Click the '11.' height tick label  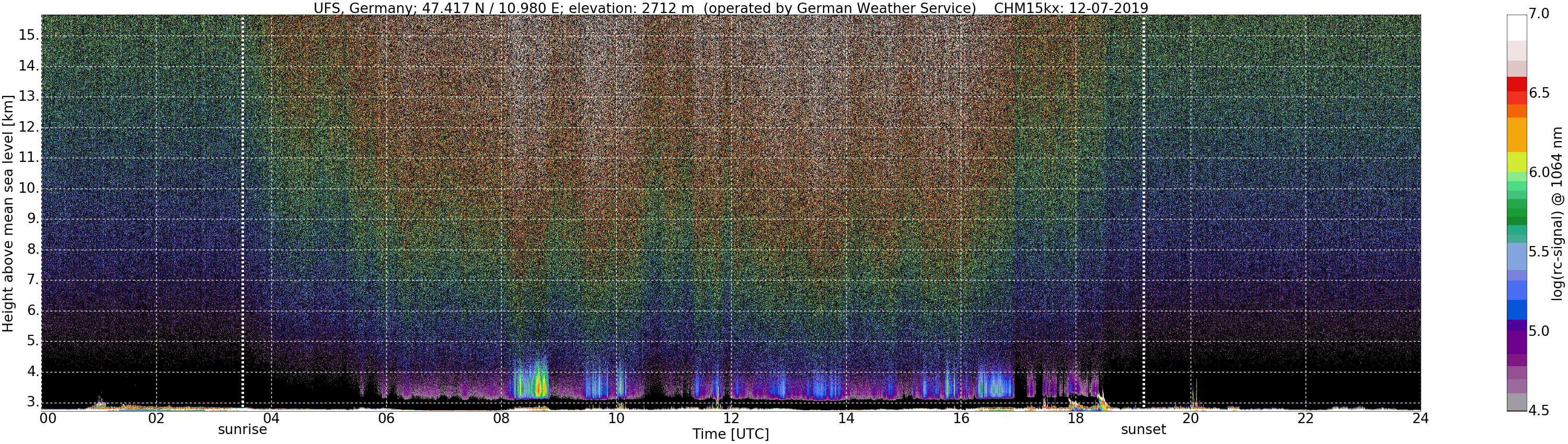29,158
